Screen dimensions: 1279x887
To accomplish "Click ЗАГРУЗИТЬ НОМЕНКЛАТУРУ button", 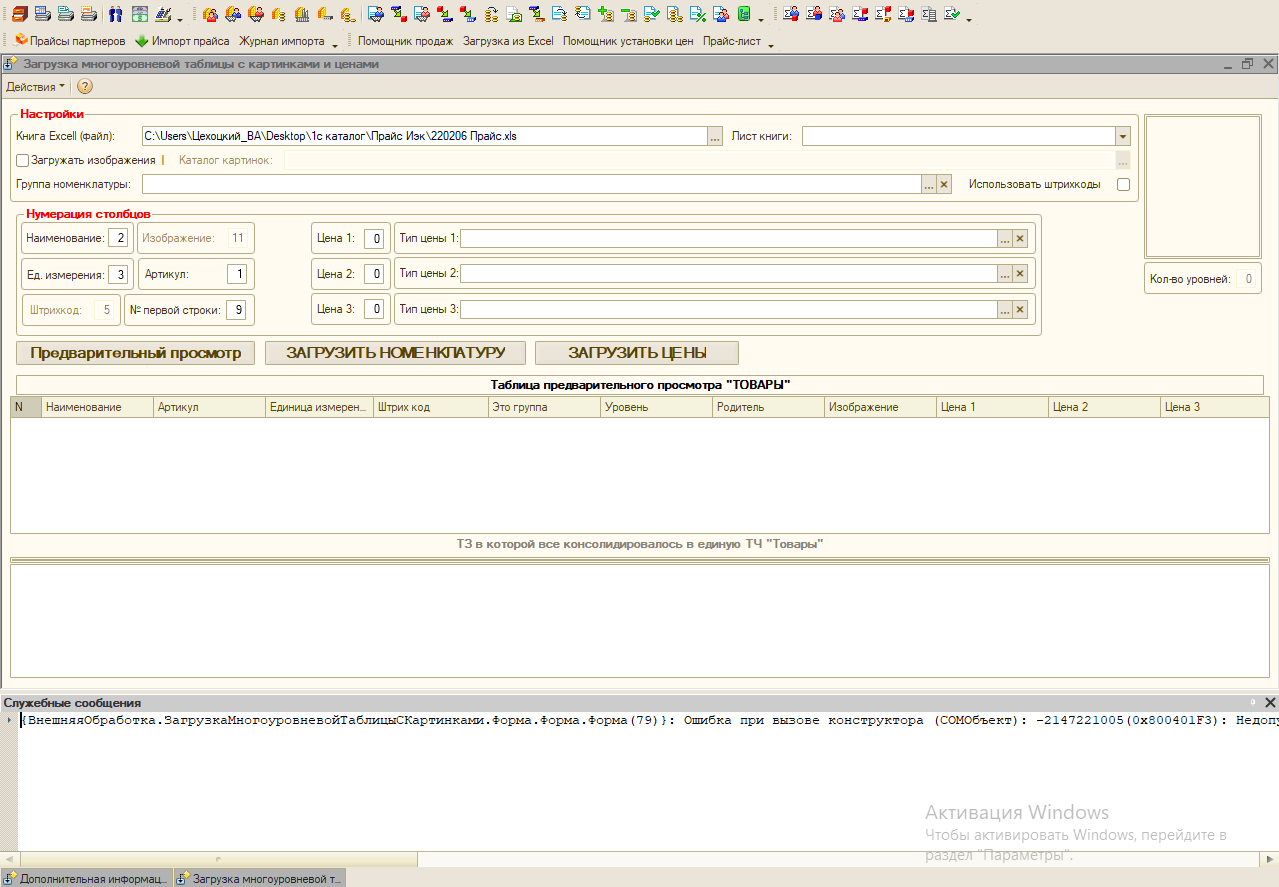I will tap(395, 353).
